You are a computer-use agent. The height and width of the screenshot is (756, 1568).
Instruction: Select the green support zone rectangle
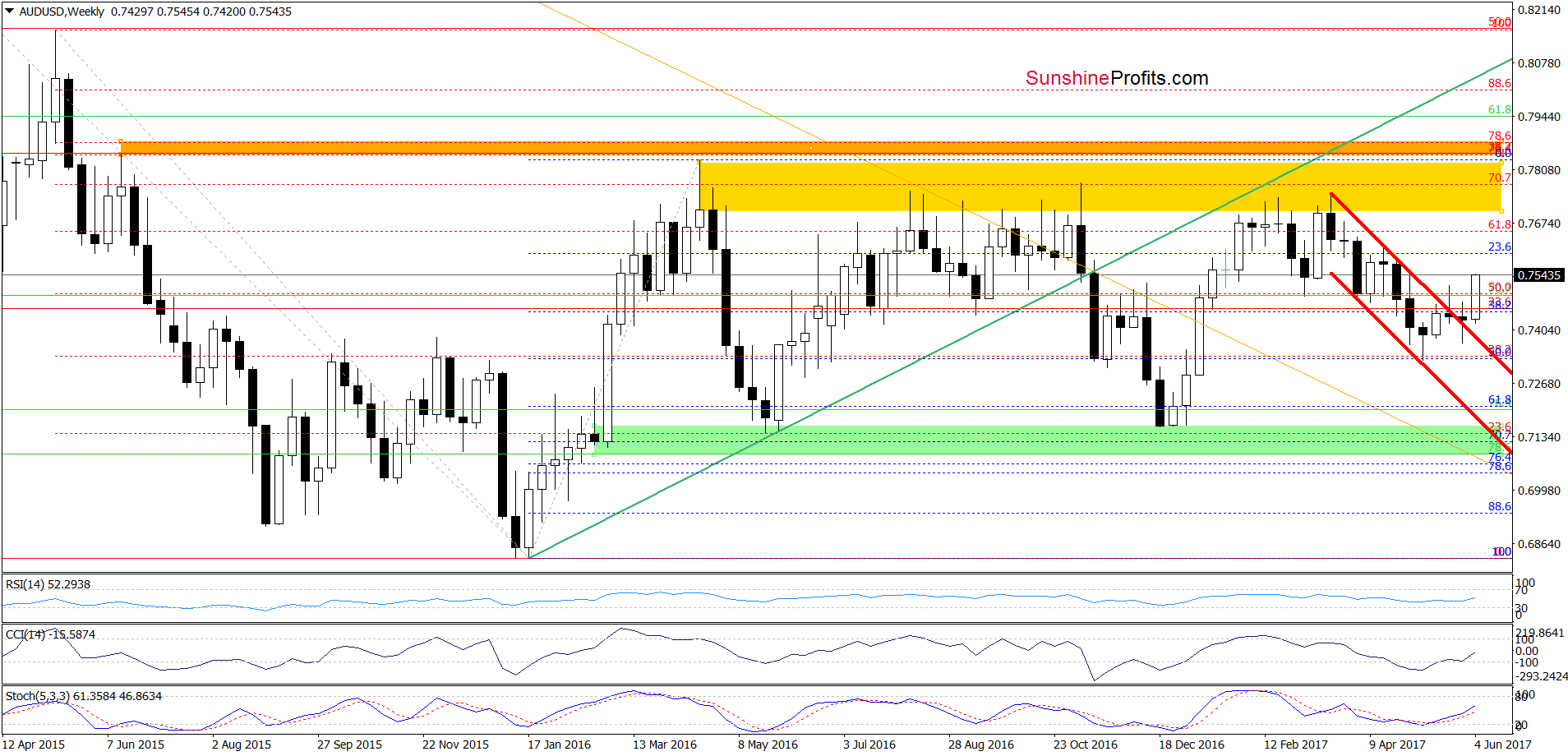[x=1049, y=440]
